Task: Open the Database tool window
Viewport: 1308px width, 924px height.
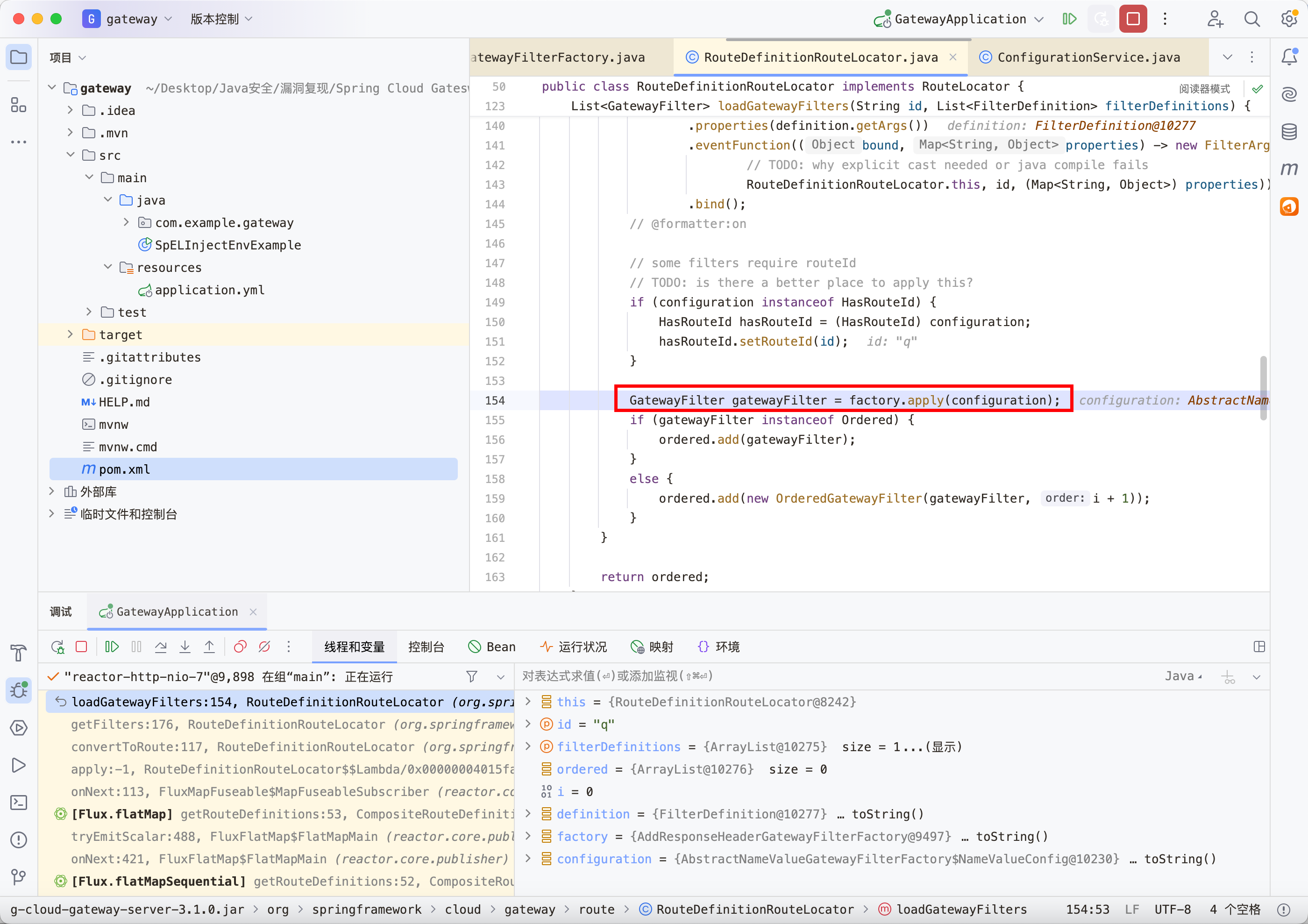Action: tap(1289, 132)
